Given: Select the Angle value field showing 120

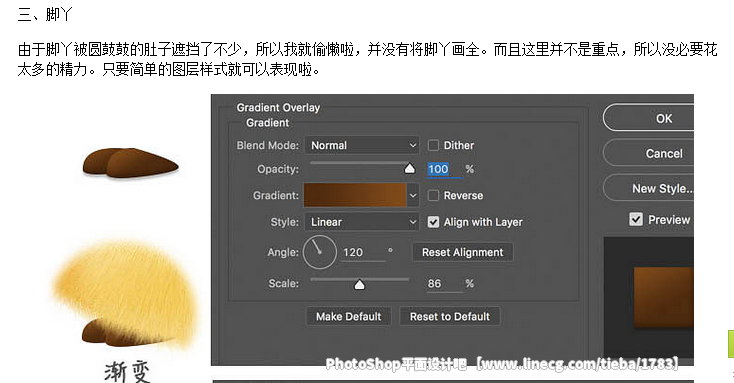Looking at the screenshot, I should [363, 252].
